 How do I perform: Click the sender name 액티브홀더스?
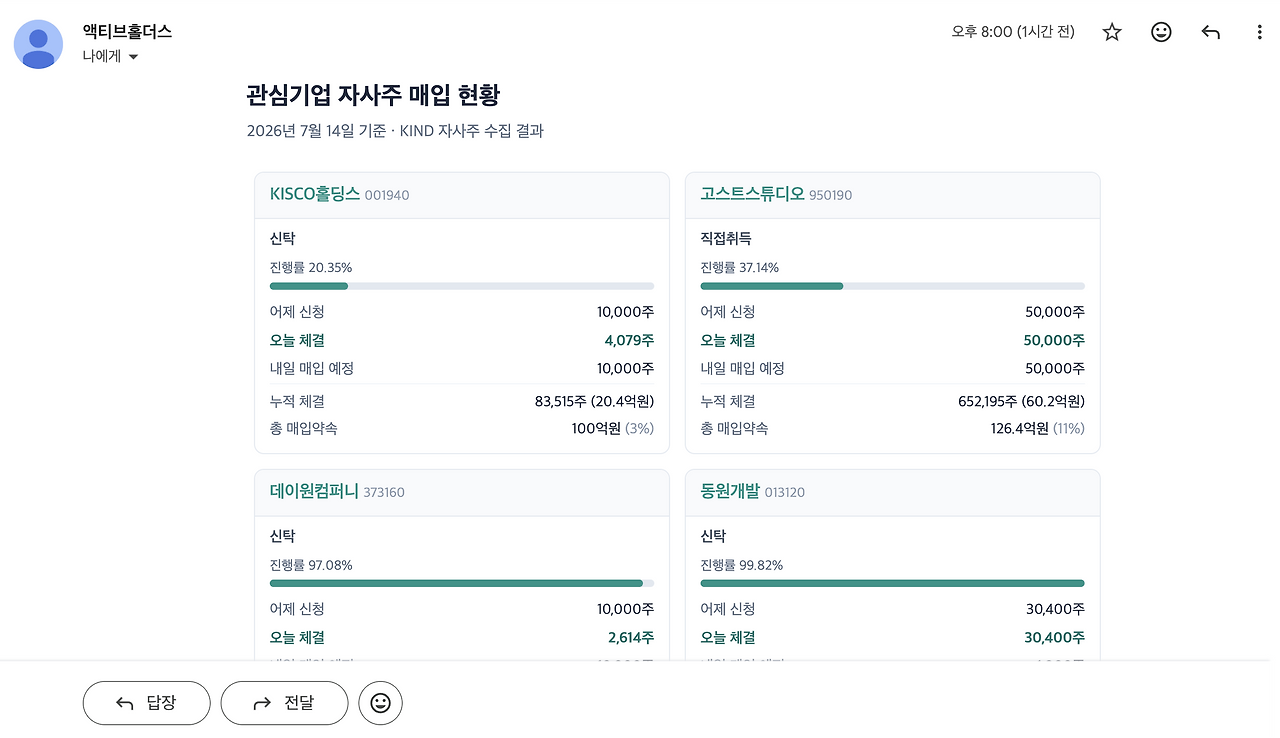coord(127,32)
